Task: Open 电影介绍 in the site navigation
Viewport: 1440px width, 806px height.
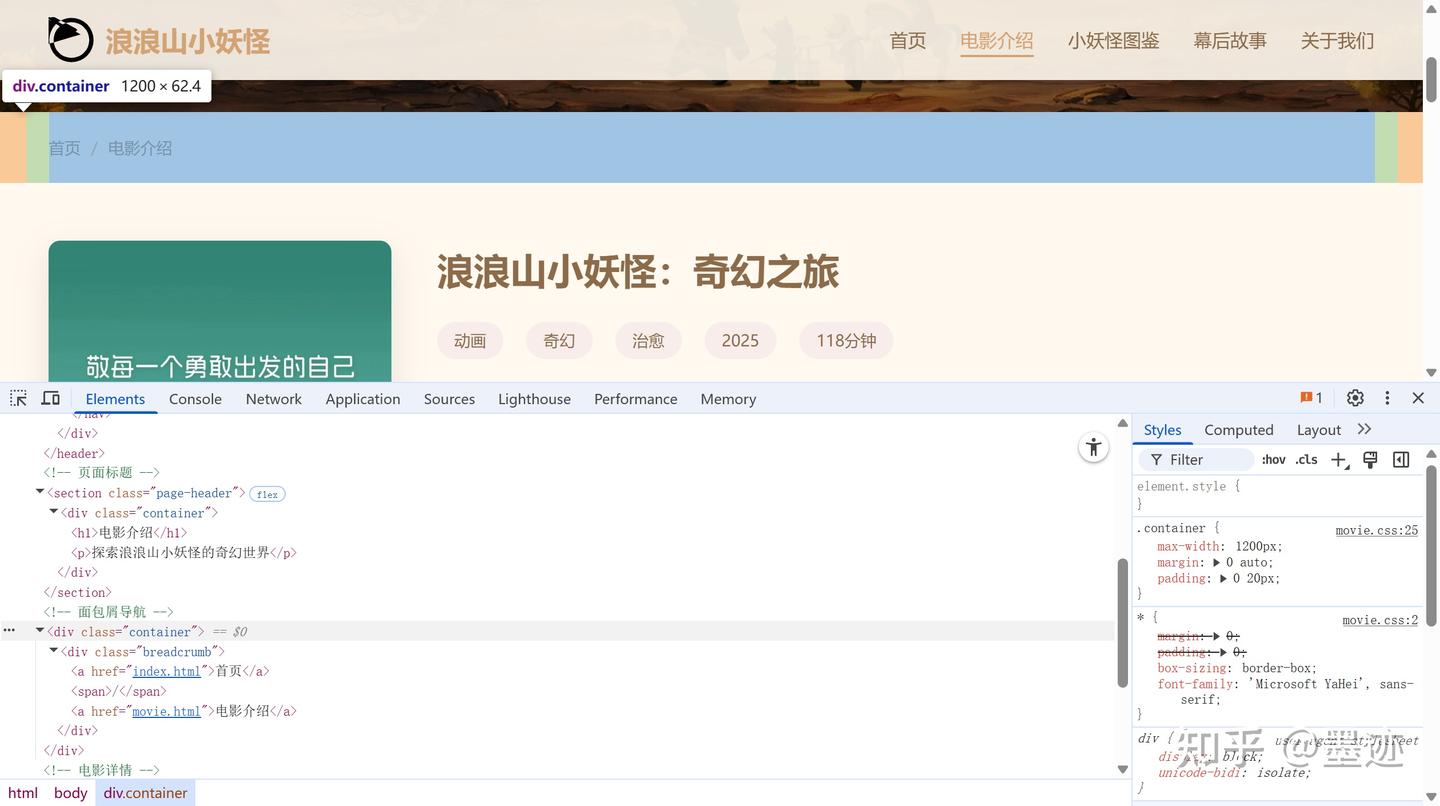Action: click(997, 41)
